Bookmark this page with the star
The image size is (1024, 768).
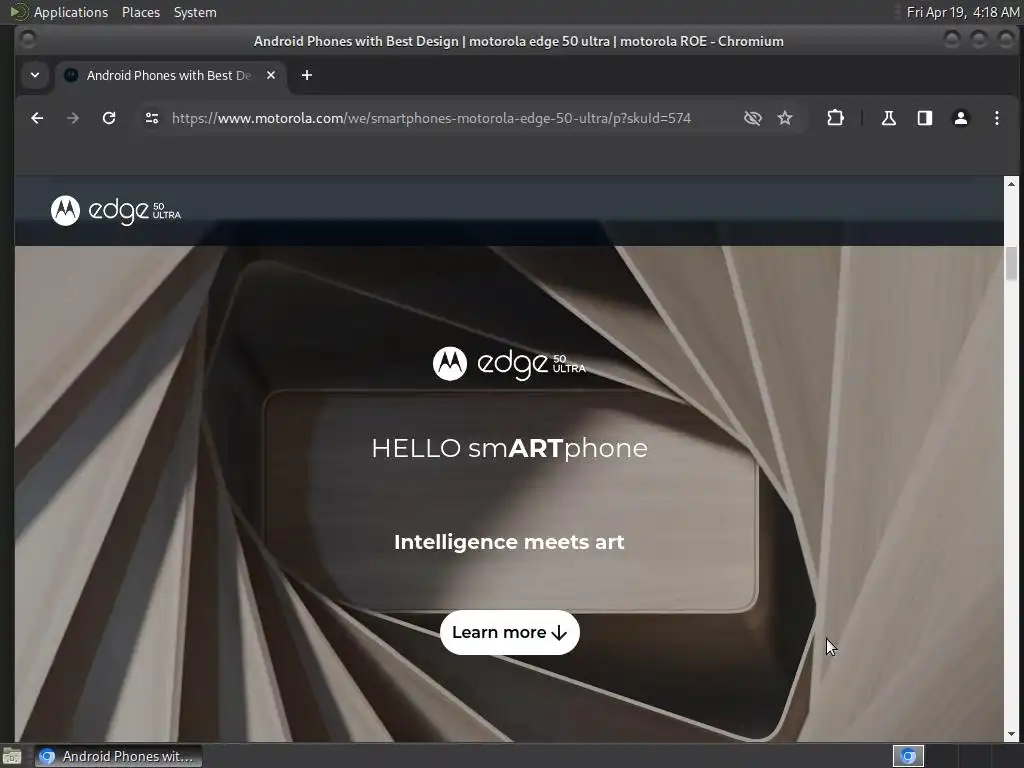(x=785, y=118)
